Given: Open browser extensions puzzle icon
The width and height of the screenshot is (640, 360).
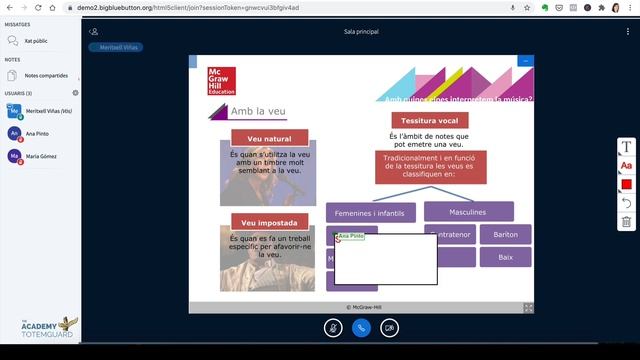Looking at the screenshot, I should (601, 8).
